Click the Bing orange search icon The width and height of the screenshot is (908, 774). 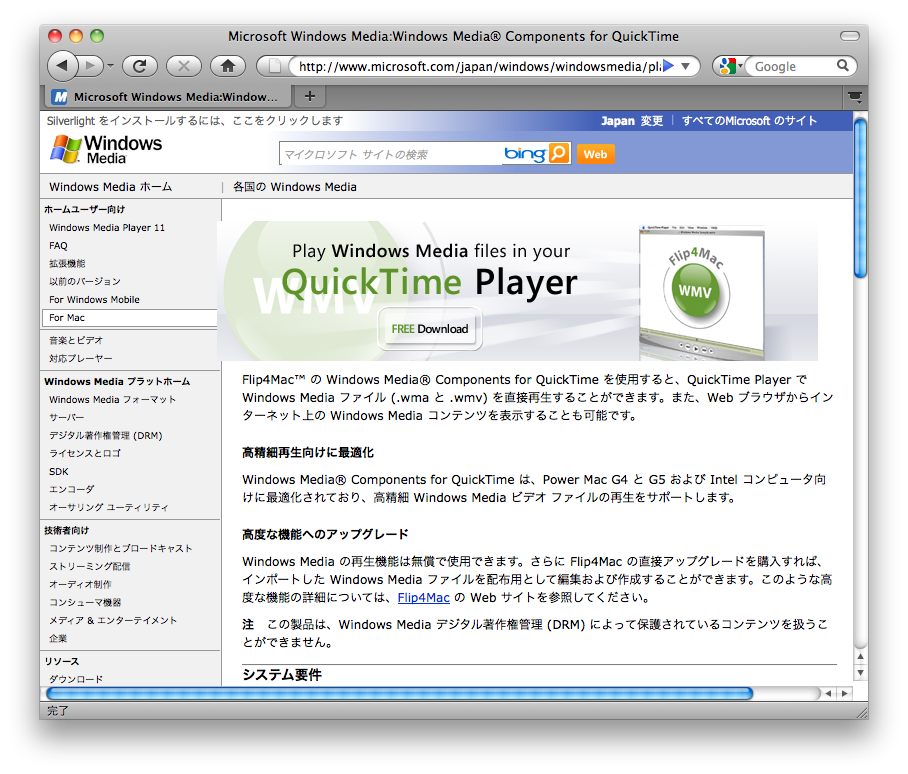(x=559, y=153)
